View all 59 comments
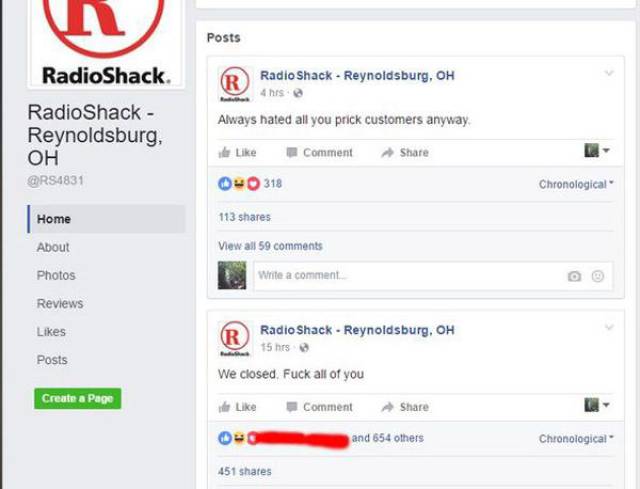640x489 pixels. pos(270,246)
